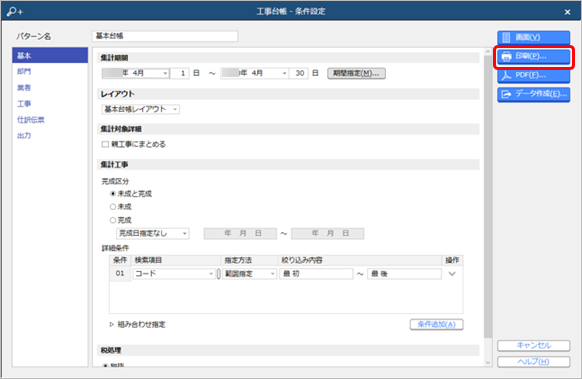The image size is (582, 379).
Task: Click the データ作成(E)... button
Action: (533, 94)
